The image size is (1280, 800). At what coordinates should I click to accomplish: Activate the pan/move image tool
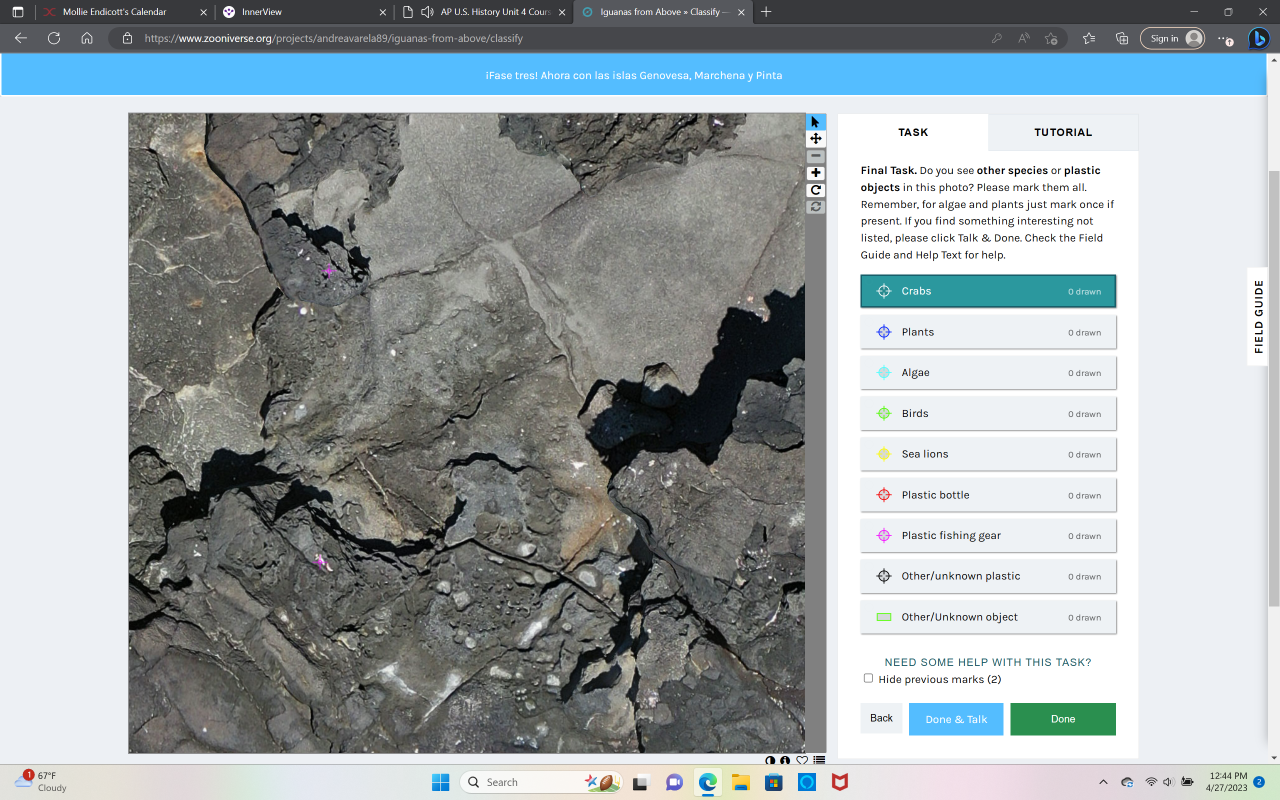(816, 139)
